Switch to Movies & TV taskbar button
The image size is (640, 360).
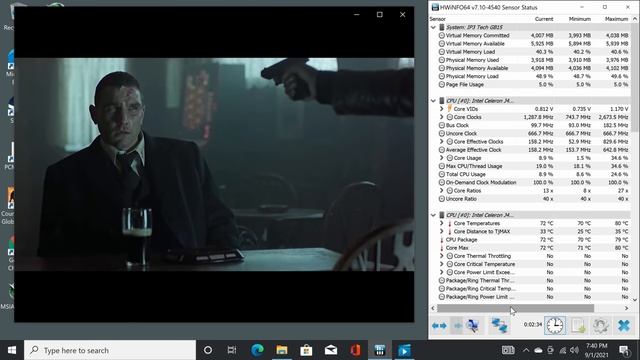[x=404, y=350]
